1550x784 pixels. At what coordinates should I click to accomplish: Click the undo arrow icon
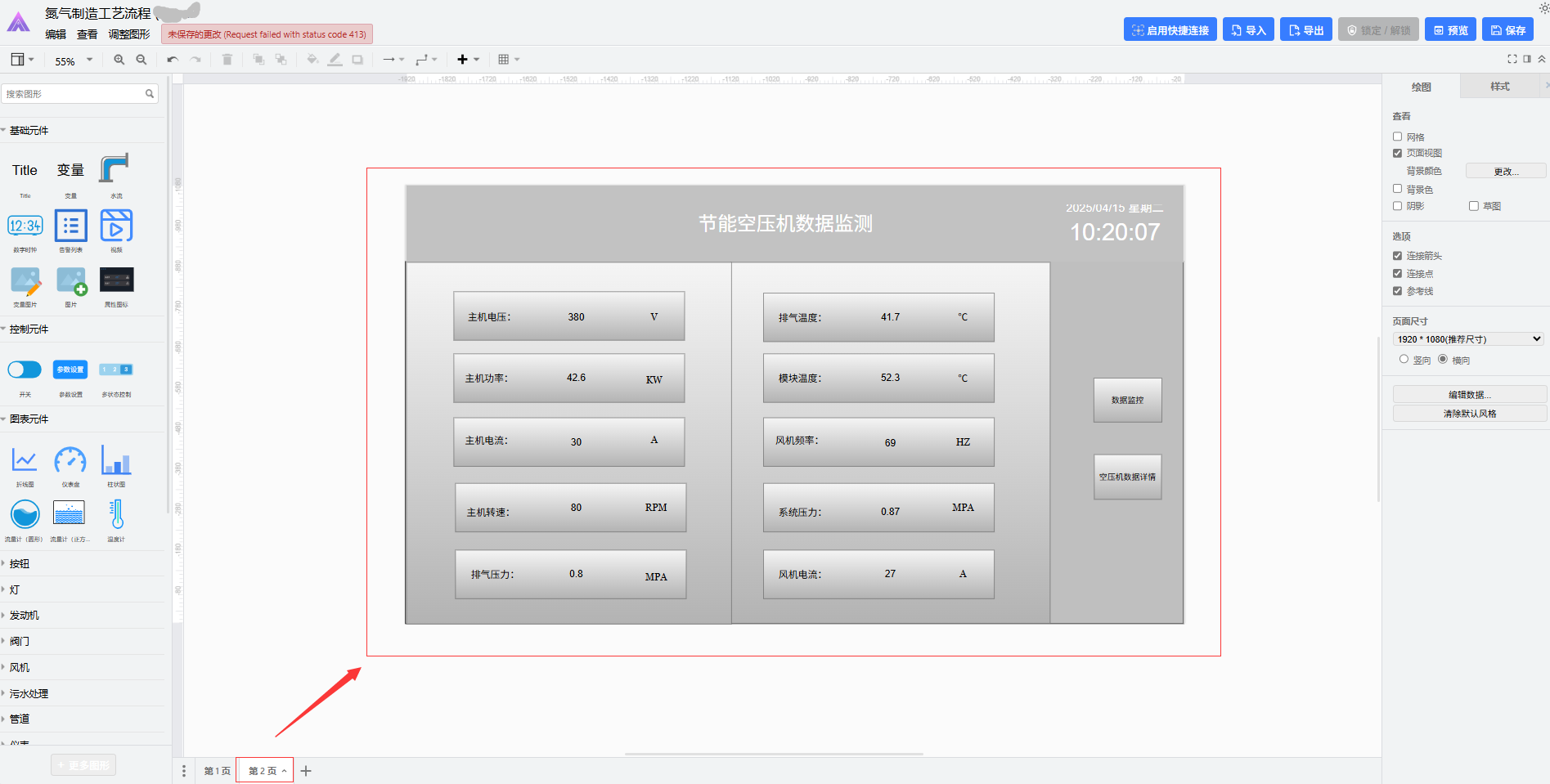[172, 60]
